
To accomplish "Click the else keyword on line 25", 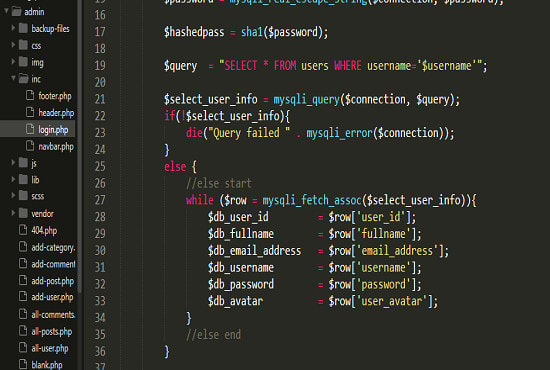I will 175,166.
